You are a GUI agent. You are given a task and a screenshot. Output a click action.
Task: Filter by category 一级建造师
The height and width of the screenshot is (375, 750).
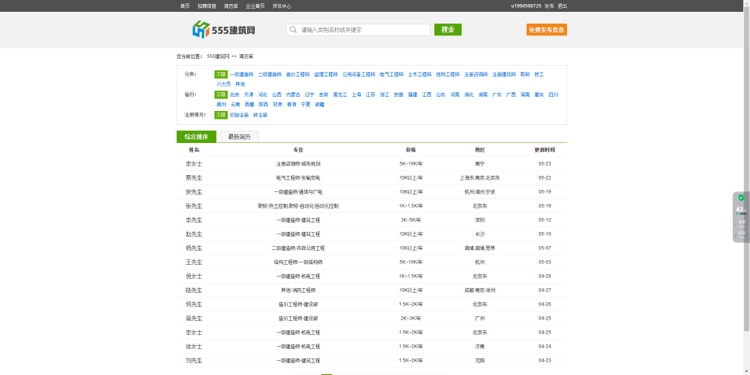coord(242,75)
